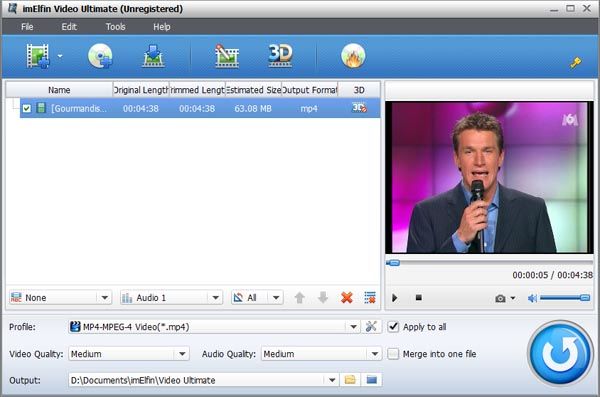Screen dimensions: 600x397
Task: Open the Tools menu
Action: pyautogui.click(x=116, y=27)
